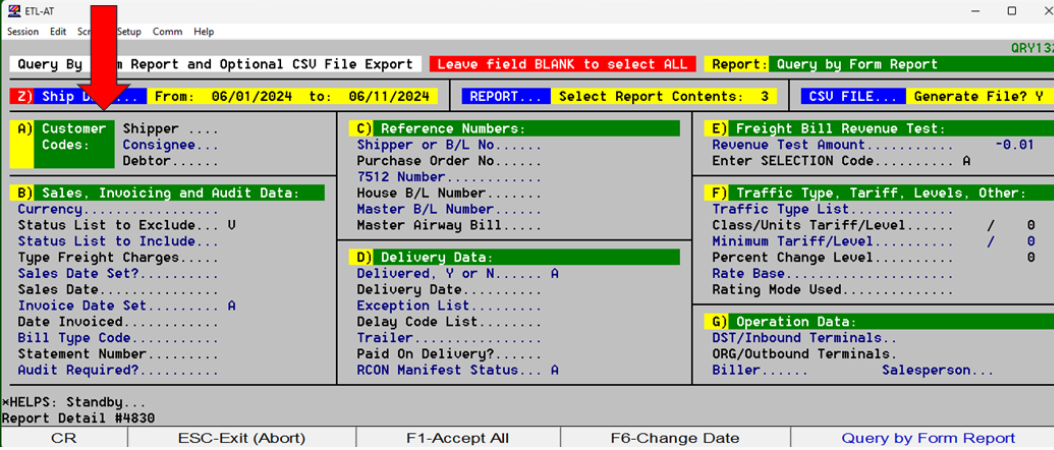The image size is (1054, 450).
Task: Open the Session menu
Action: coord(23,32)
